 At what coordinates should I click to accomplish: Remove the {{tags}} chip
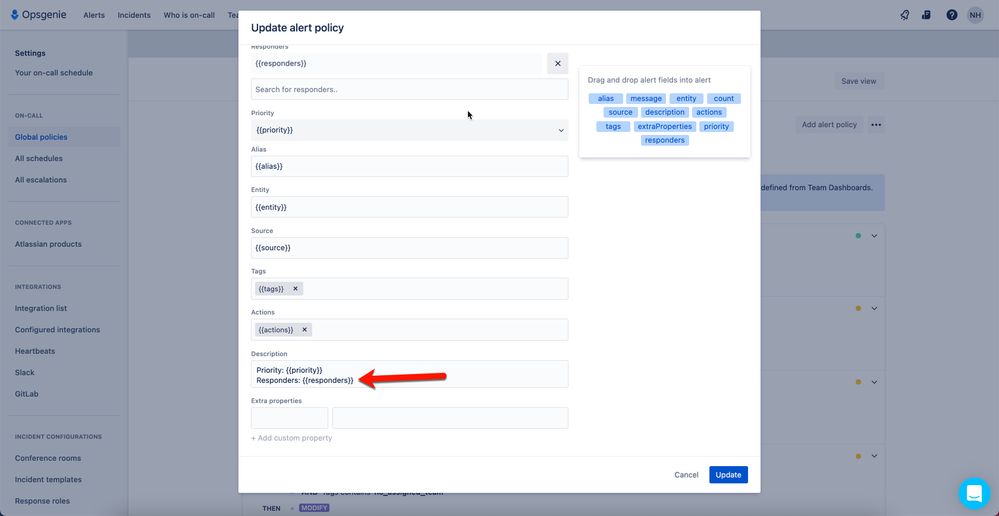click(295, 289)
